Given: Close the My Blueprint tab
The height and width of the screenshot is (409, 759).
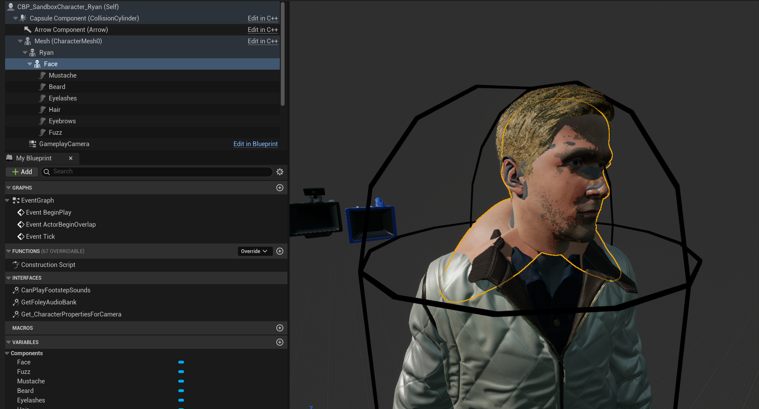Looking at the screenshot, I should pyautogui.click(x=71, y=158).
